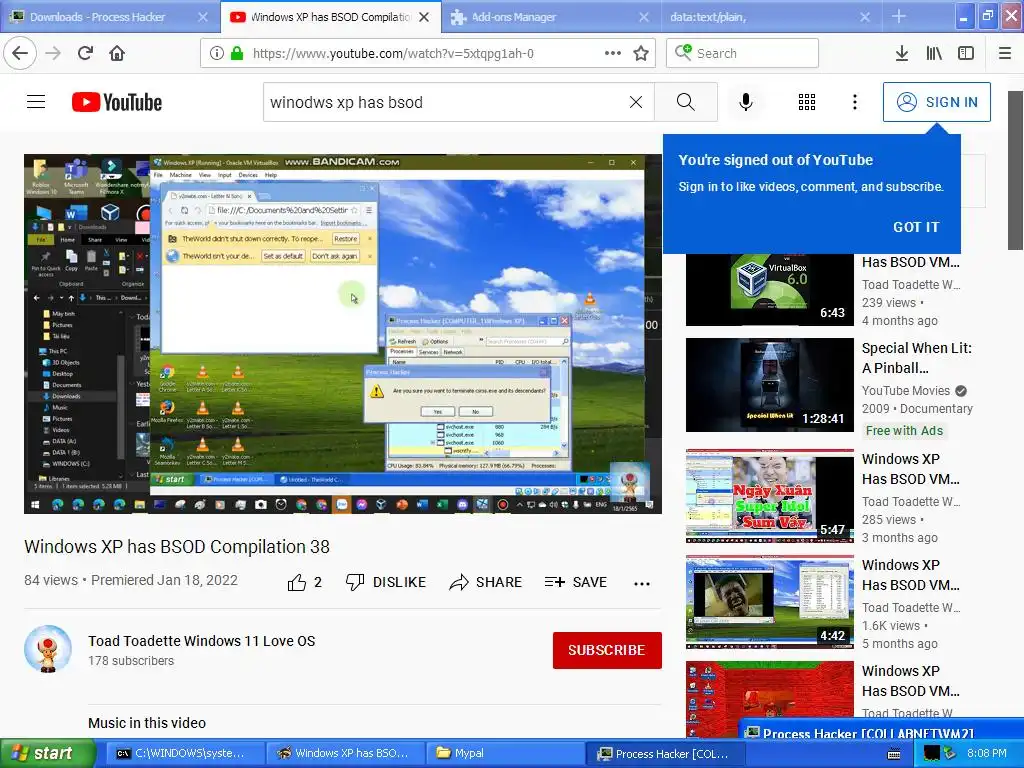1024x768 pixels.
Task: Click the taskbar clock 8:08 PM
Action: coord(986,753)
